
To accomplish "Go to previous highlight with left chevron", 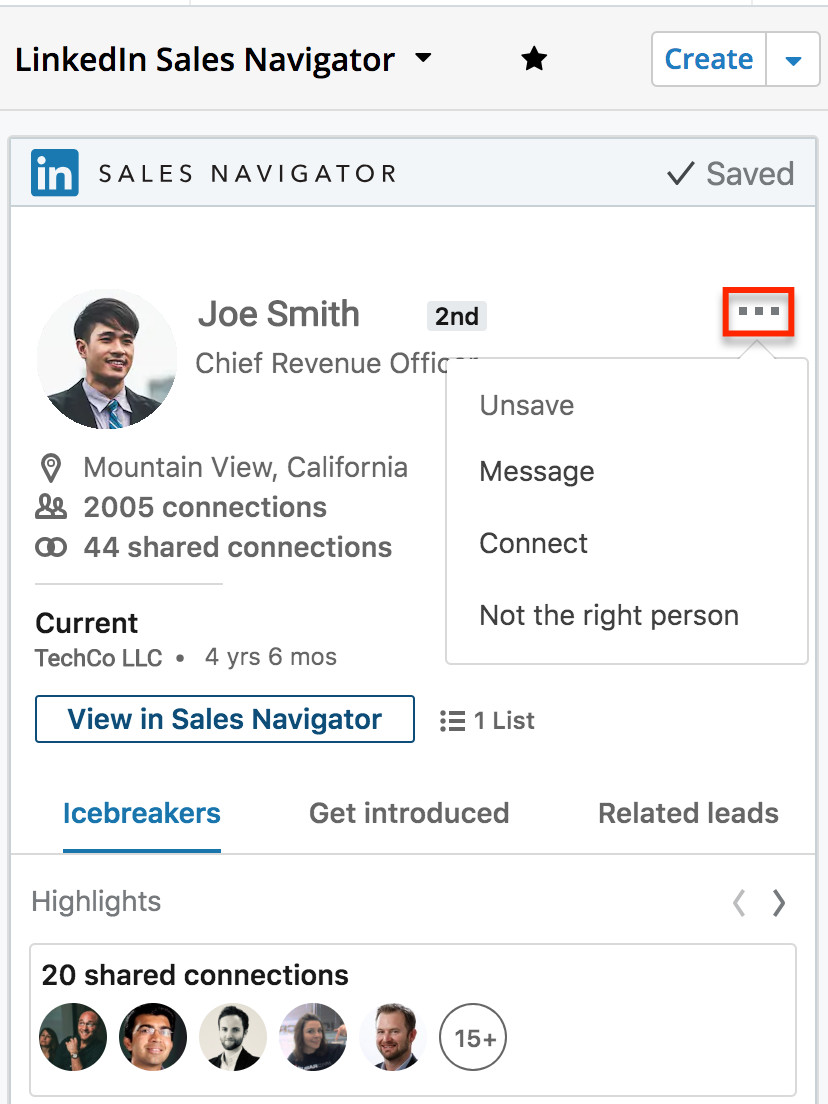I will [739, 902].
